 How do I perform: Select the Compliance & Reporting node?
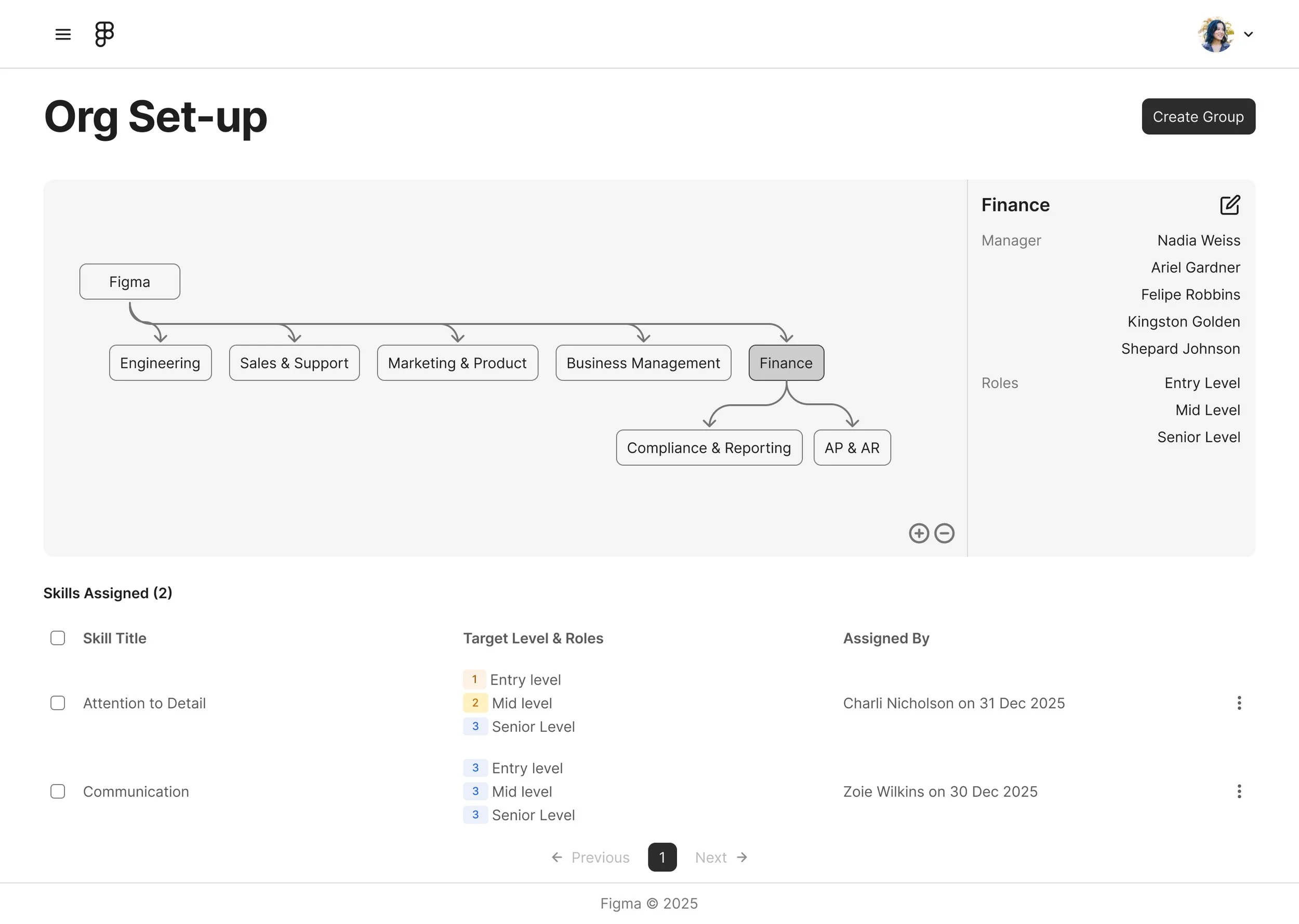709,448
